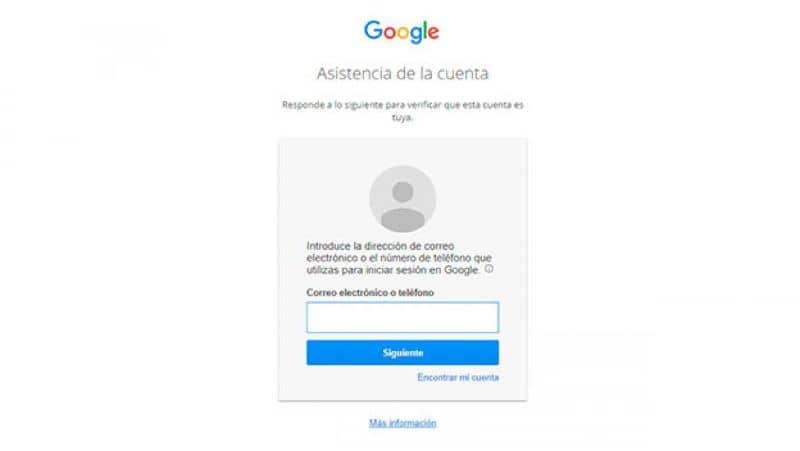Click the yellow 'o' in the Google logo

pyautogui.click(x=403, y=33)
